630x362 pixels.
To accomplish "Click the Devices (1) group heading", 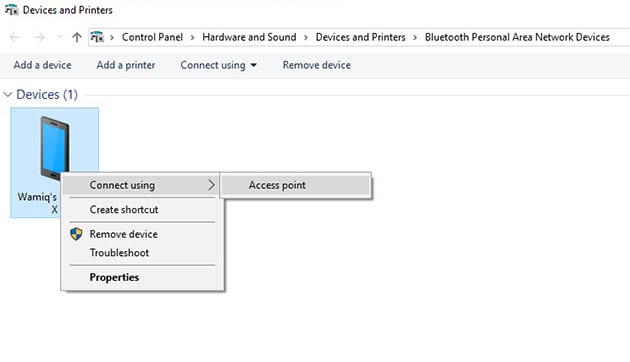I will point(47,95).
